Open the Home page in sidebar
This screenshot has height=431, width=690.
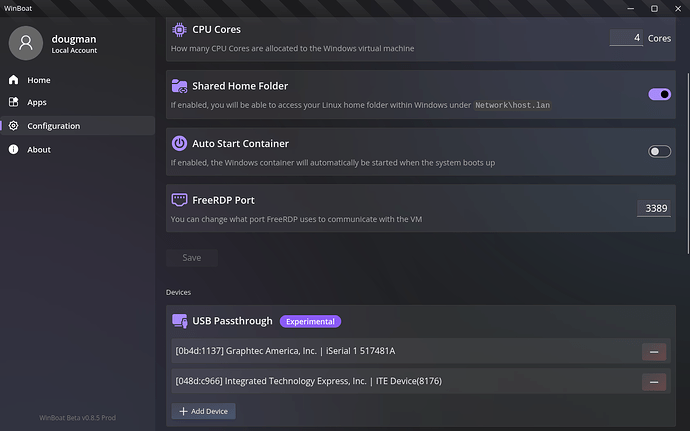(39, 80)
